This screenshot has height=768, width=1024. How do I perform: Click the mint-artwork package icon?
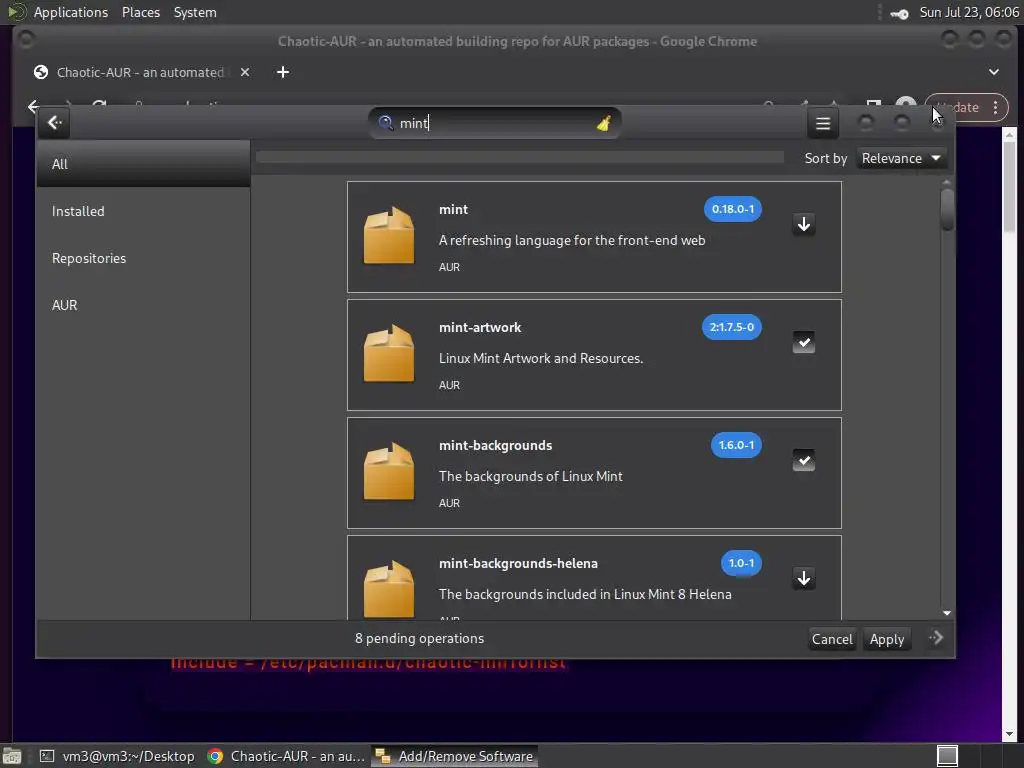(x=389, y=354)
